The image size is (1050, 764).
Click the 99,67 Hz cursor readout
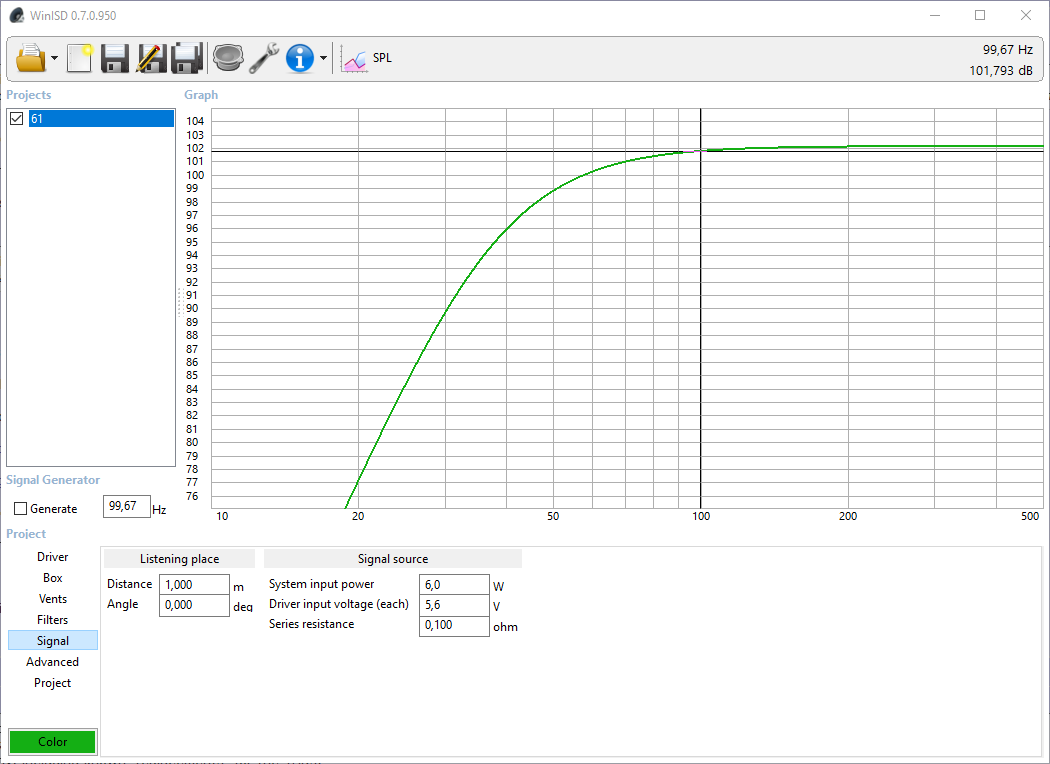[x=1007, y=50]
